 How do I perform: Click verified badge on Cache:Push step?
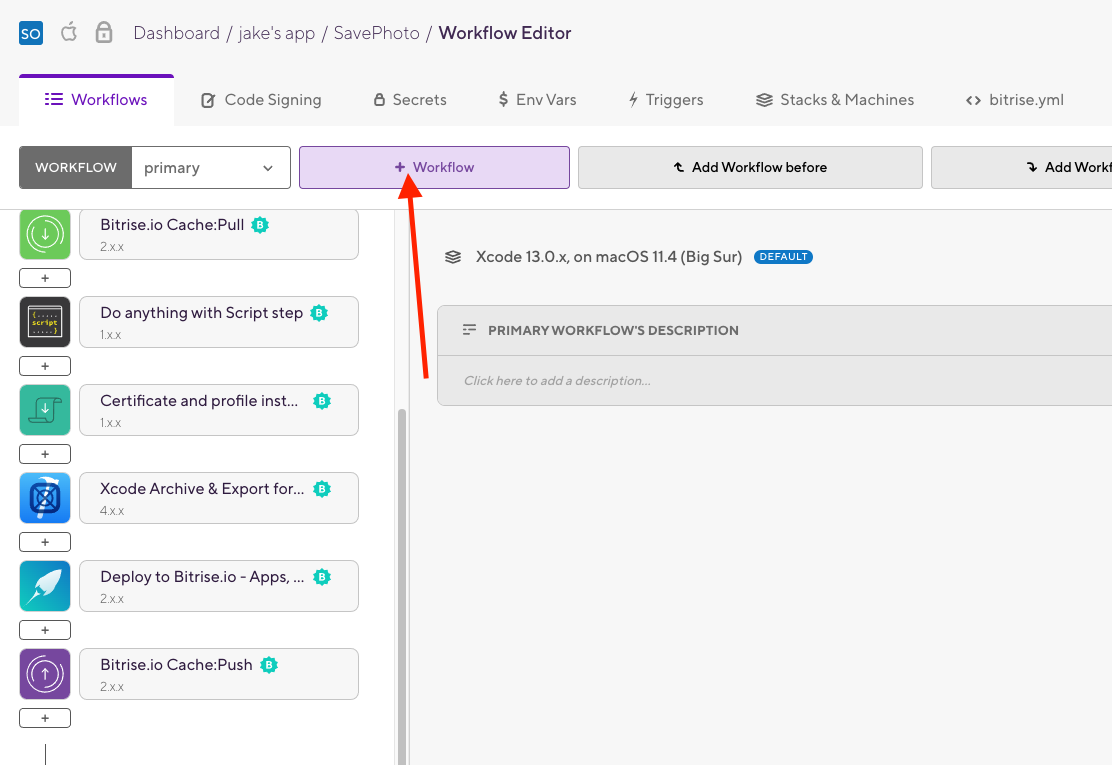coord(269,664)
